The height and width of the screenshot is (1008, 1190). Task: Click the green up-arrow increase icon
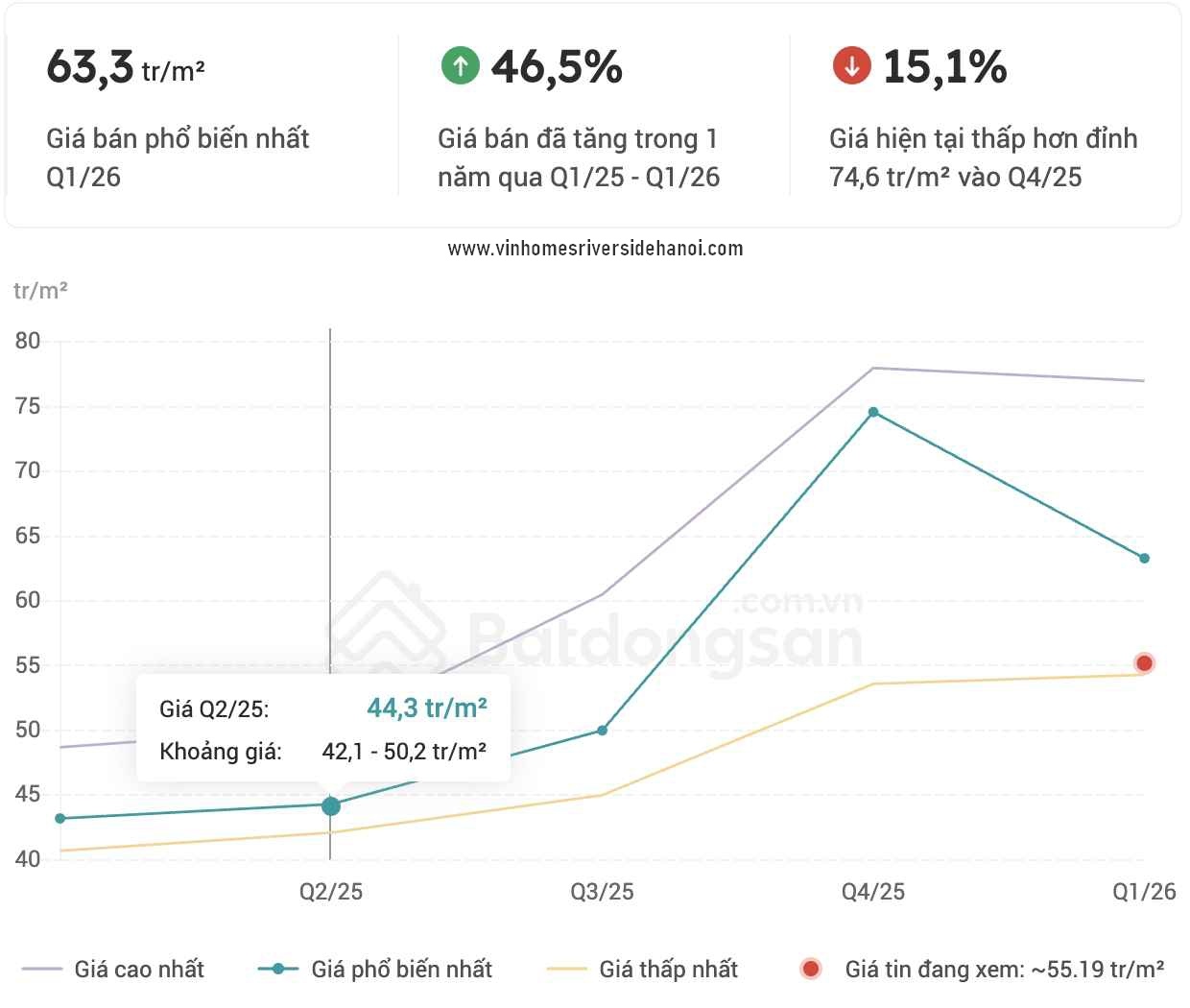pos(461,66)
